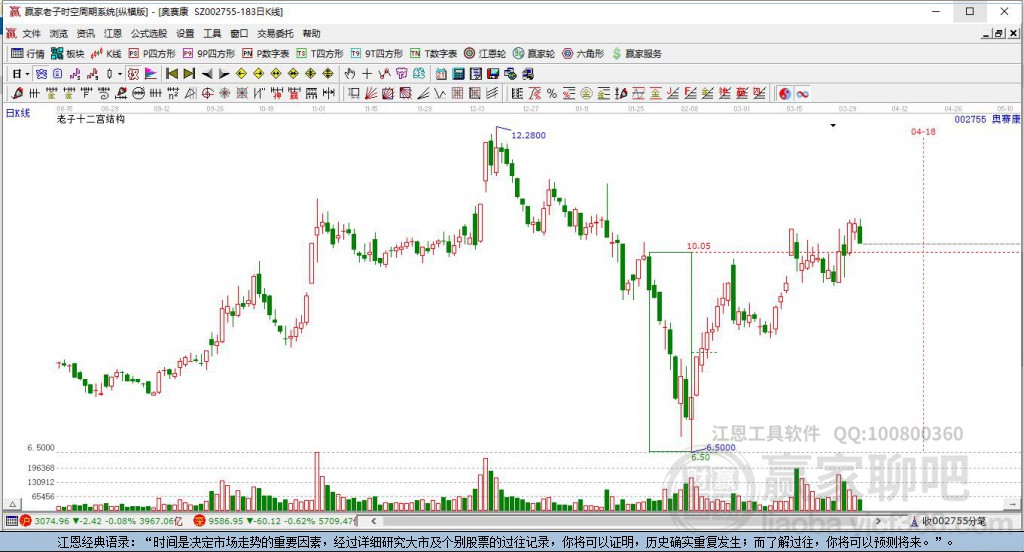Toggle the blue infinity symbol button
The width and height of the screenshot is (1024, 552).
[x=802, y=93]
